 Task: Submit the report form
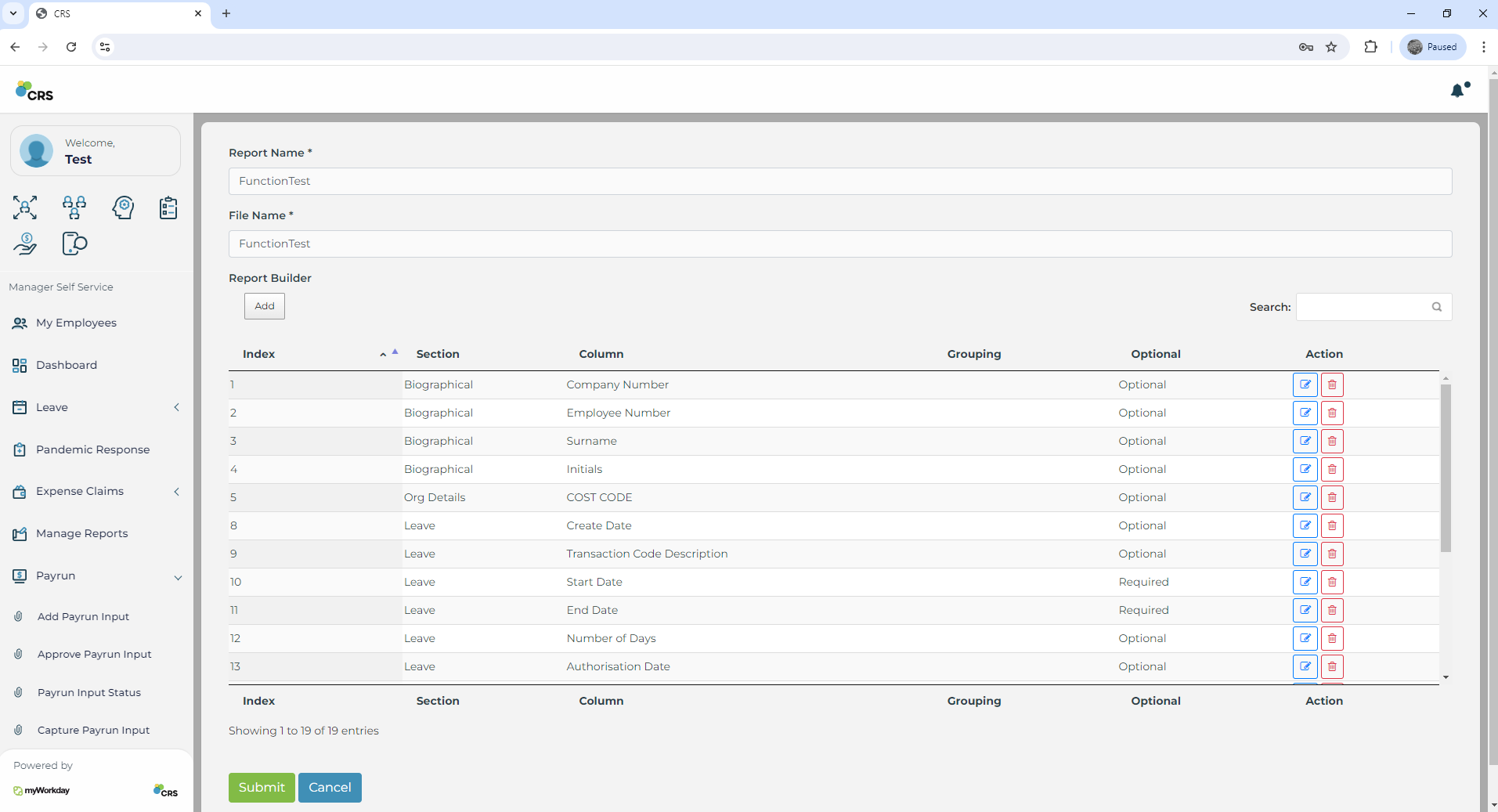tap(262, 788)
